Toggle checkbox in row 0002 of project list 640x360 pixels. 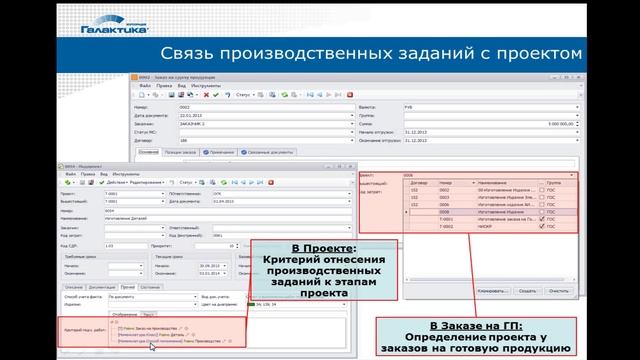click(x=542, y=190)
